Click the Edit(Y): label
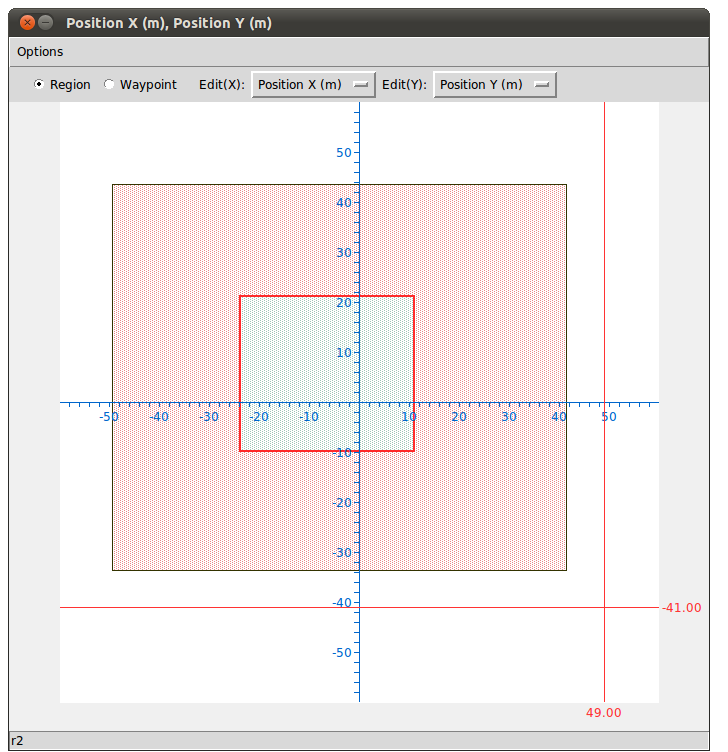Screen dimensions: 728x752 click(404, 84)
